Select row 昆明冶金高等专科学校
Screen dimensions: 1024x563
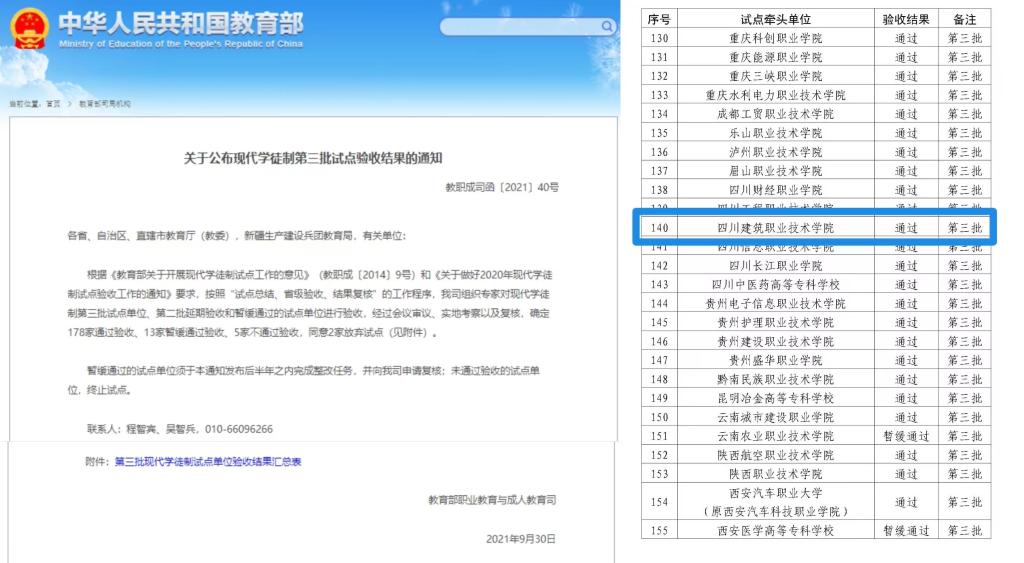(816, 398)
